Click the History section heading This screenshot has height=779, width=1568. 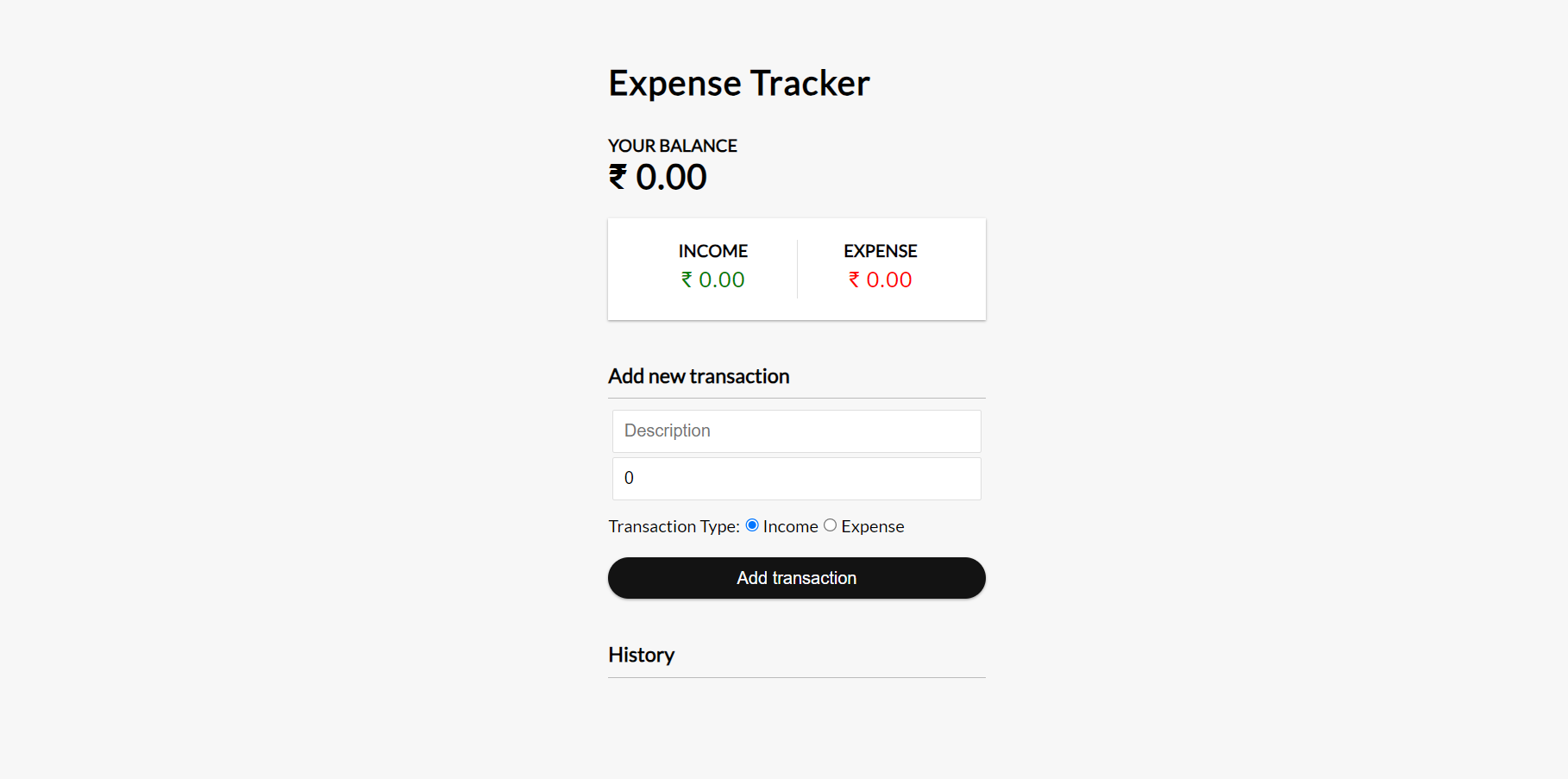pyautogui.click(x=641, y=655)
